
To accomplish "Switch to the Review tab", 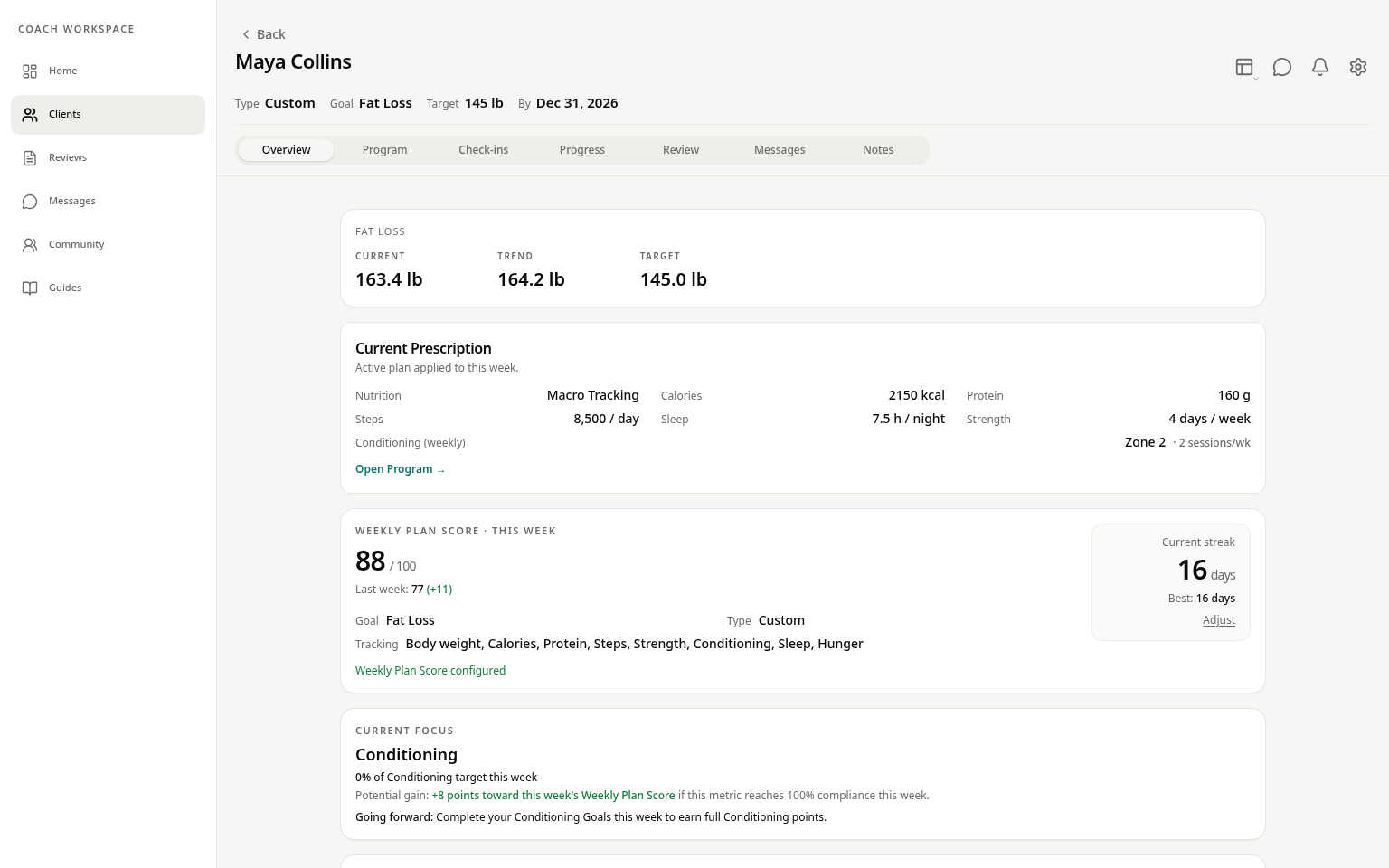I will point(681,150).
